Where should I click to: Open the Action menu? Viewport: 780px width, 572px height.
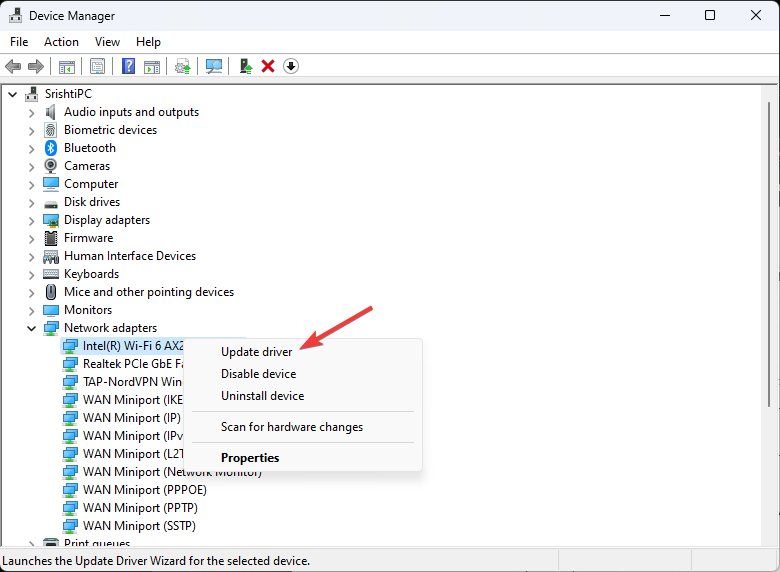pos(61,42)
